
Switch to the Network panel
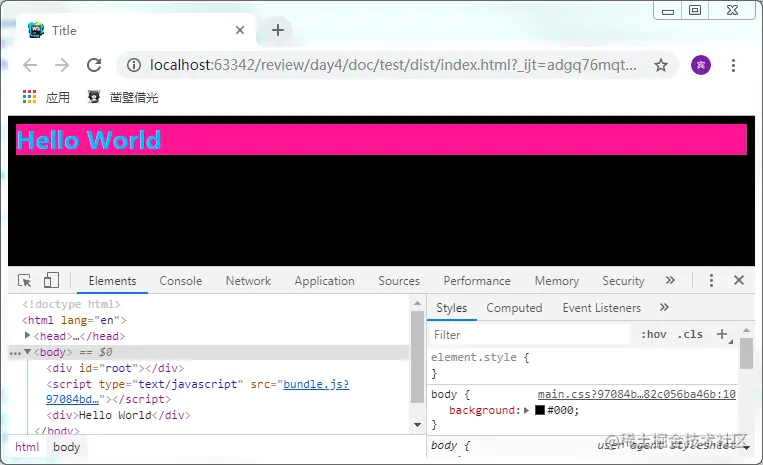pyautogui.click(x=248, y=281)
